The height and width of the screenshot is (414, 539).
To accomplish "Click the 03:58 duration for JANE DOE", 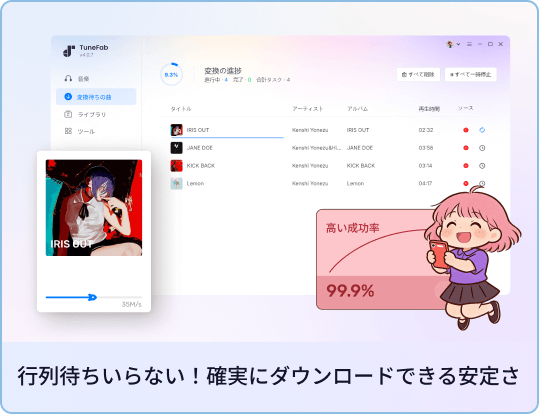I will 426,148.
